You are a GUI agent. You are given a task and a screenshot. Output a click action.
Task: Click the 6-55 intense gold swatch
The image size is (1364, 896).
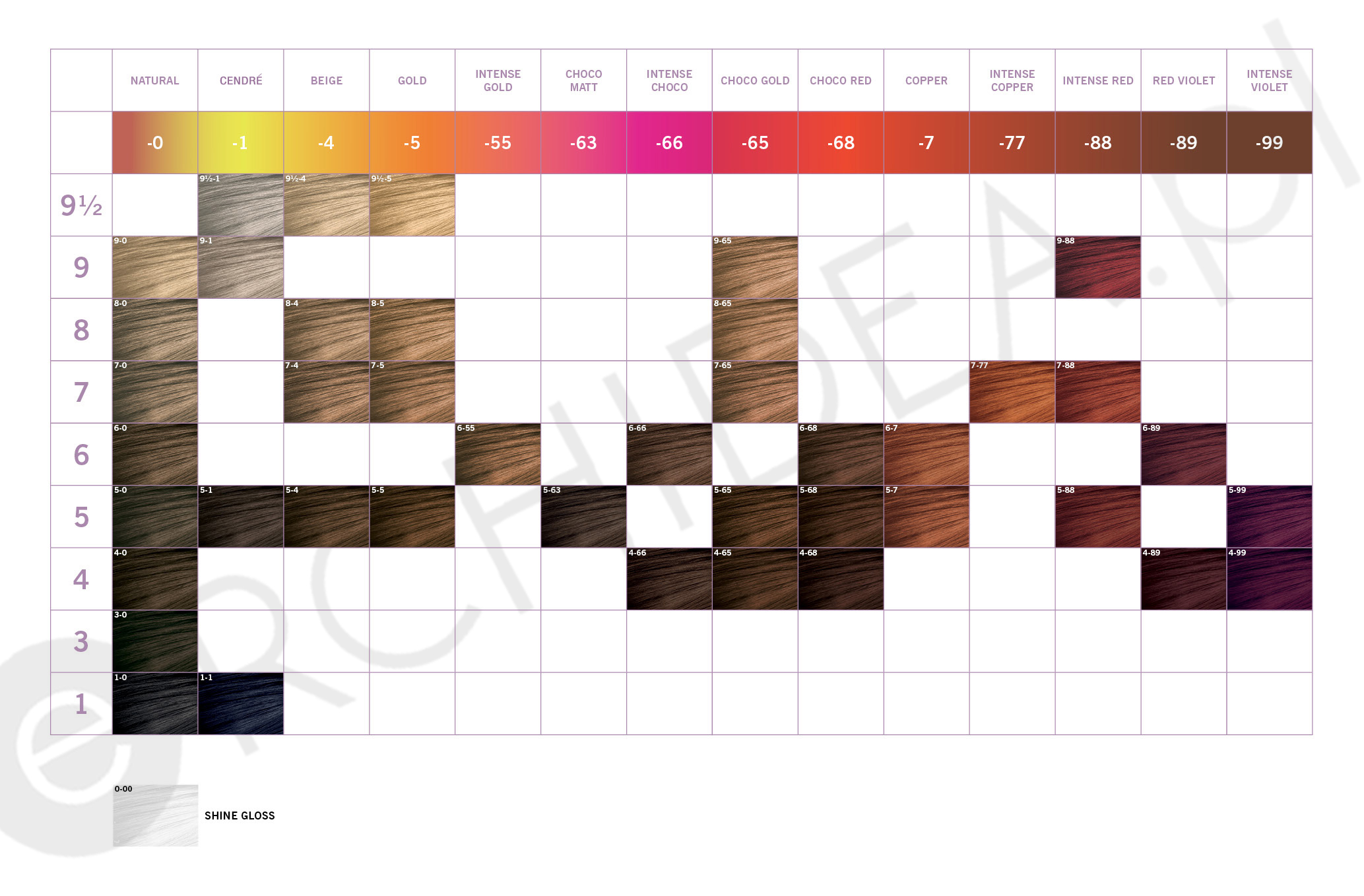tap(498, 455)
